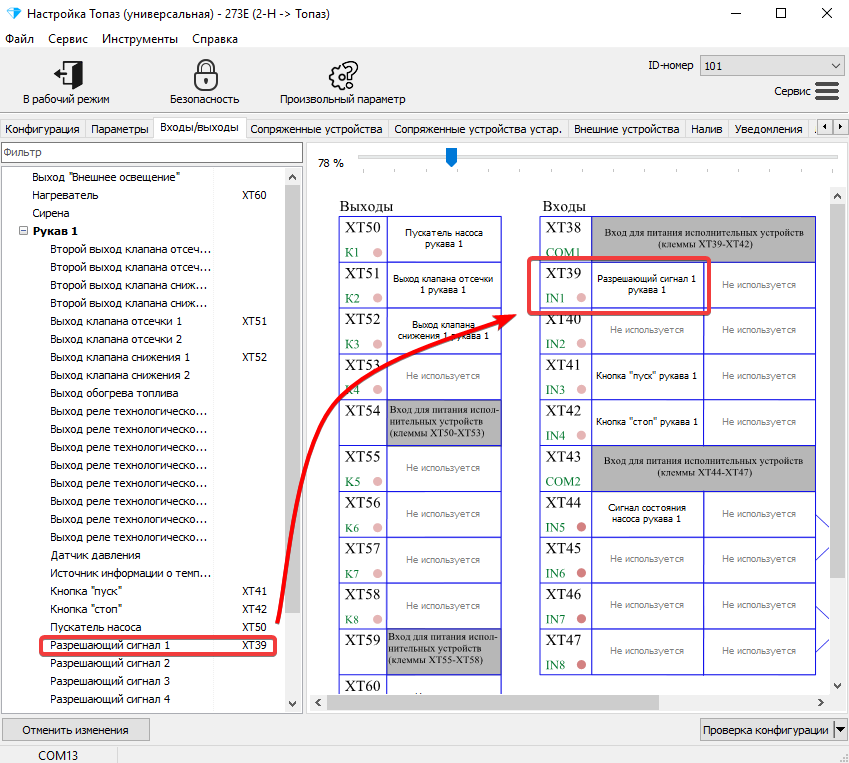Switch to the Конфигурация tab
849x763 pixels.
42,129
